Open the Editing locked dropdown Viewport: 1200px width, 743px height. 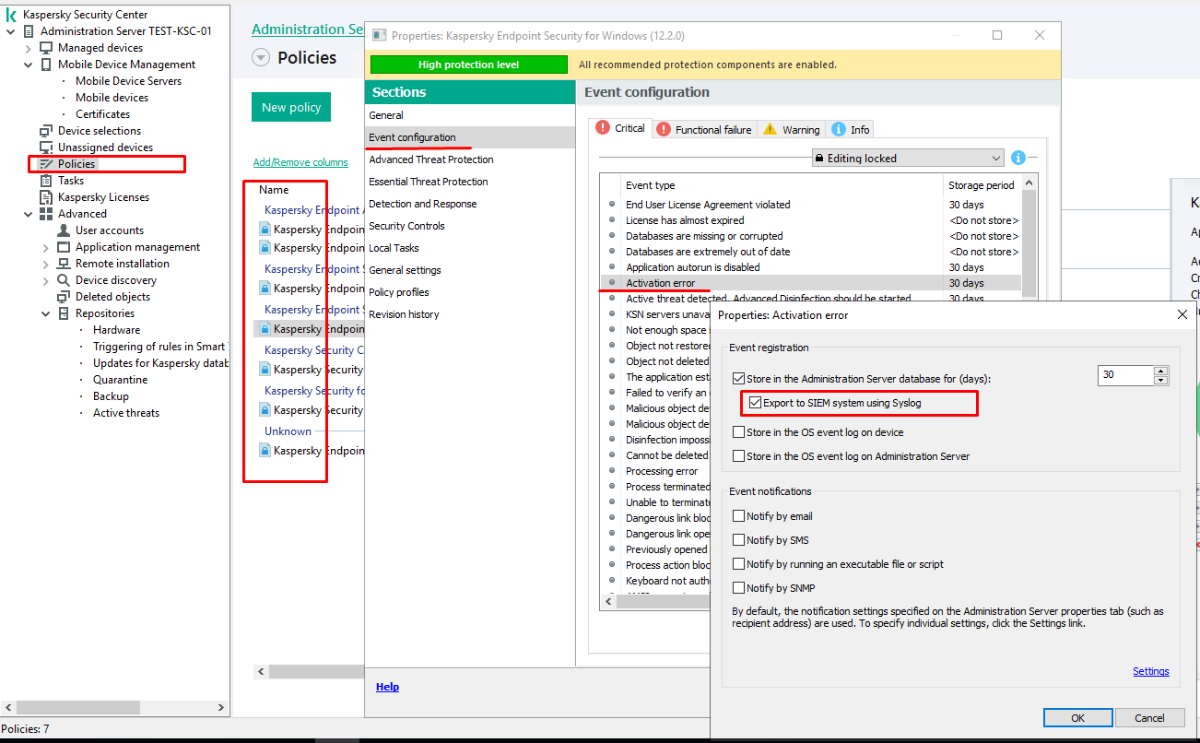pyautogui.click(x=907, y=158)
